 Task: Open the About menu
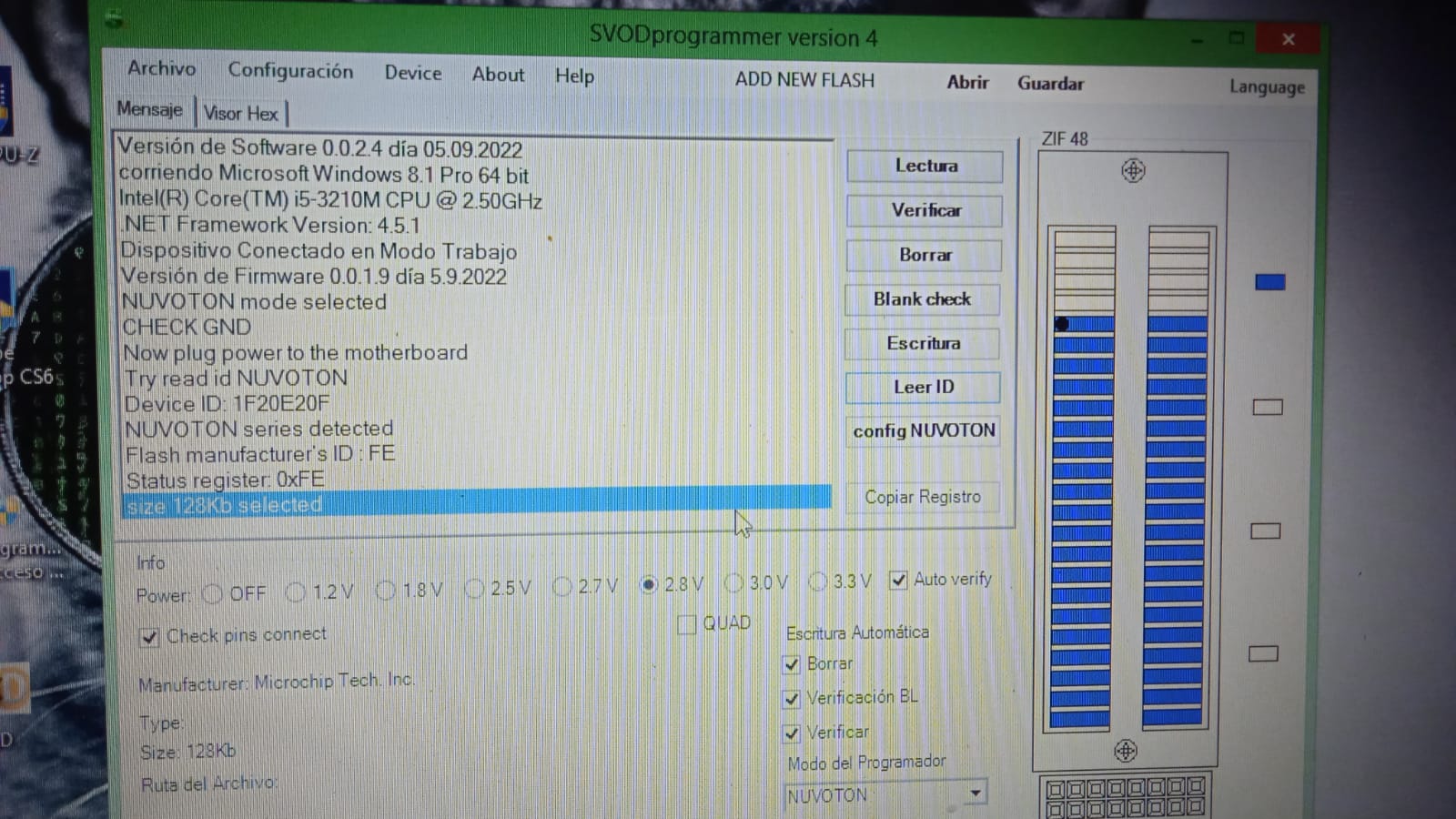(498, 75)
